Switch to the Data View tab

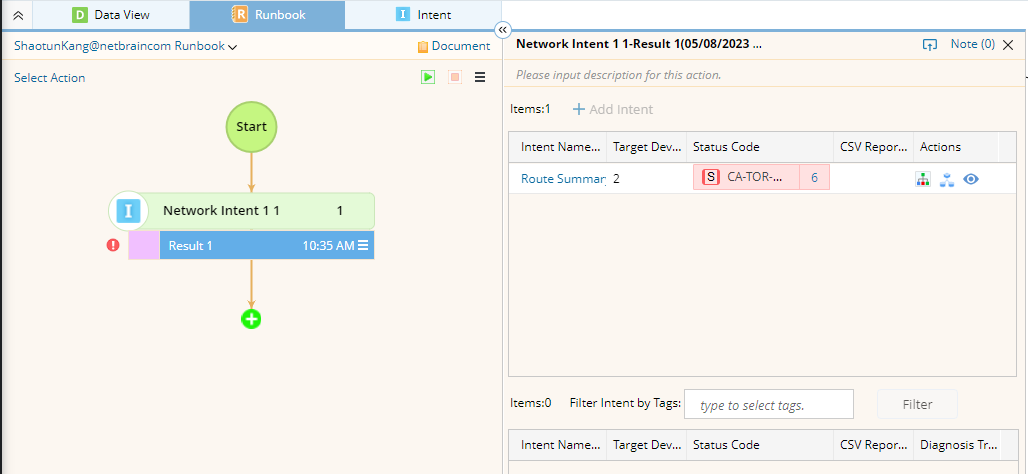[x=110, y=15]
